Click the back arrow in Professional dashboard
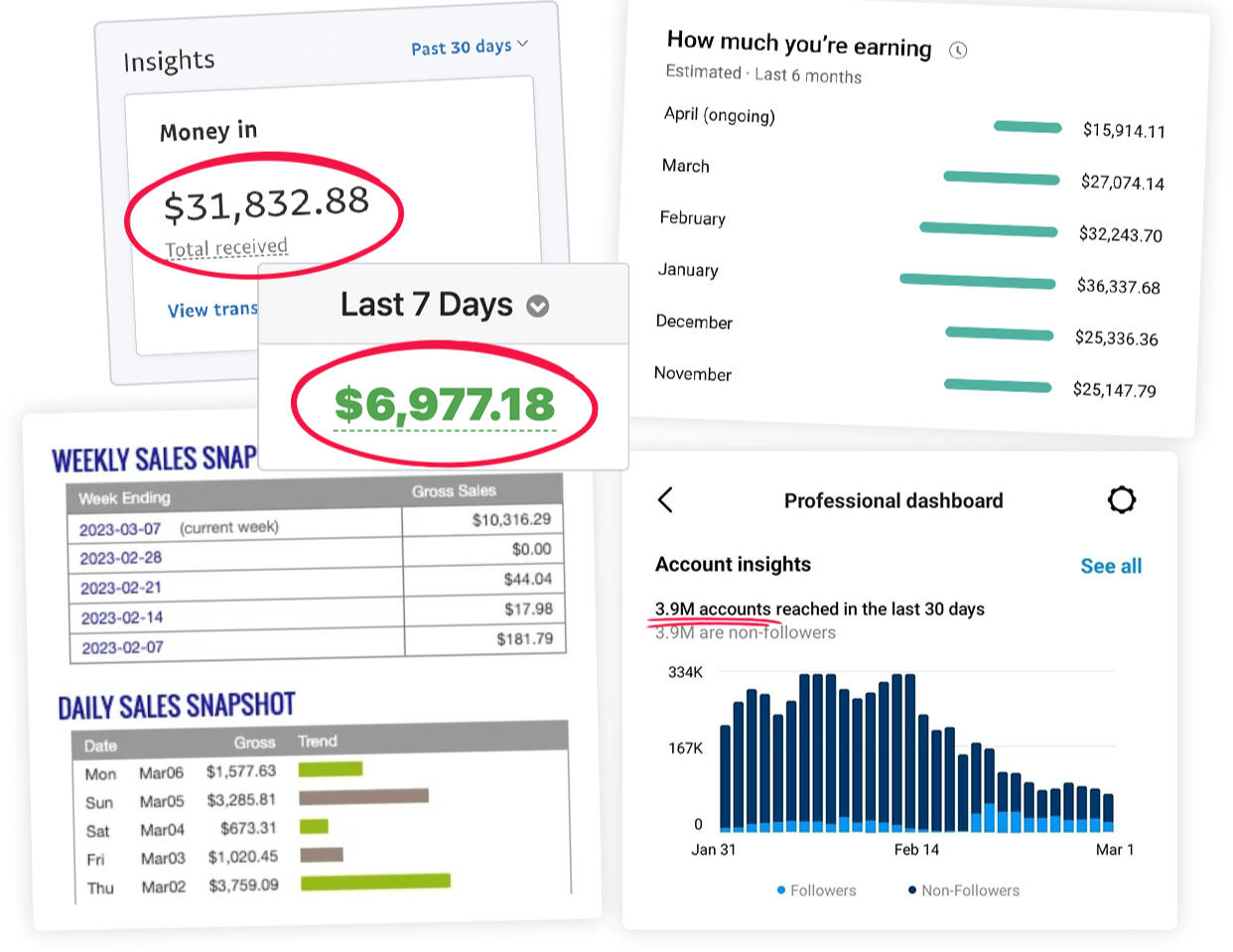Viewport: 1233px width, 952px height. tap(665, 500)
